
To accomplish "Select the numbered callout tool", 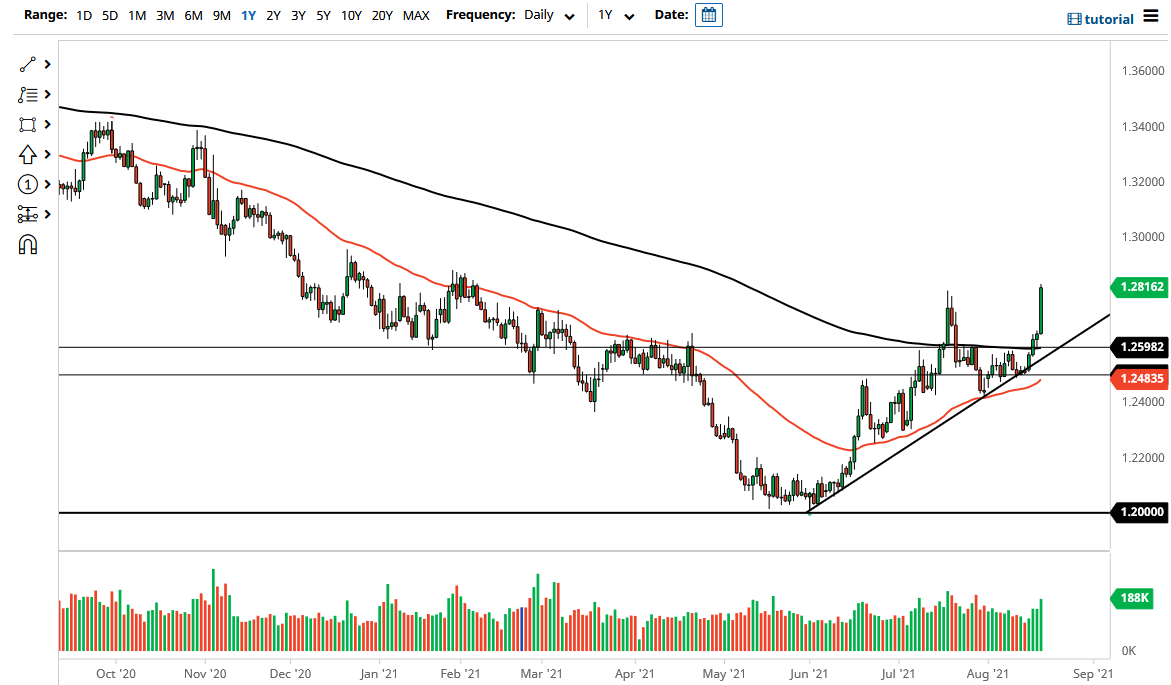I will [28, 184].
